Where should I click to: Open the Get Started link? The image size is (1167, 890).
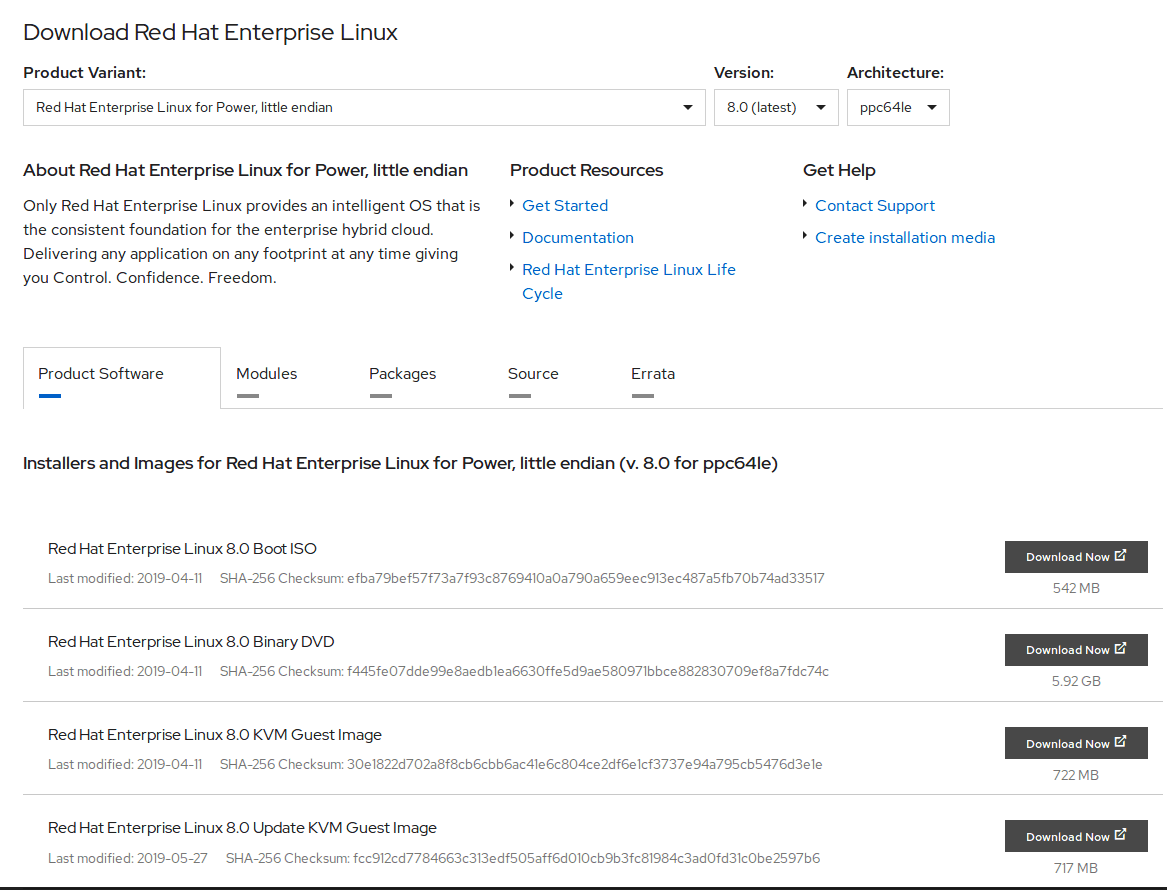pos(565,206)
